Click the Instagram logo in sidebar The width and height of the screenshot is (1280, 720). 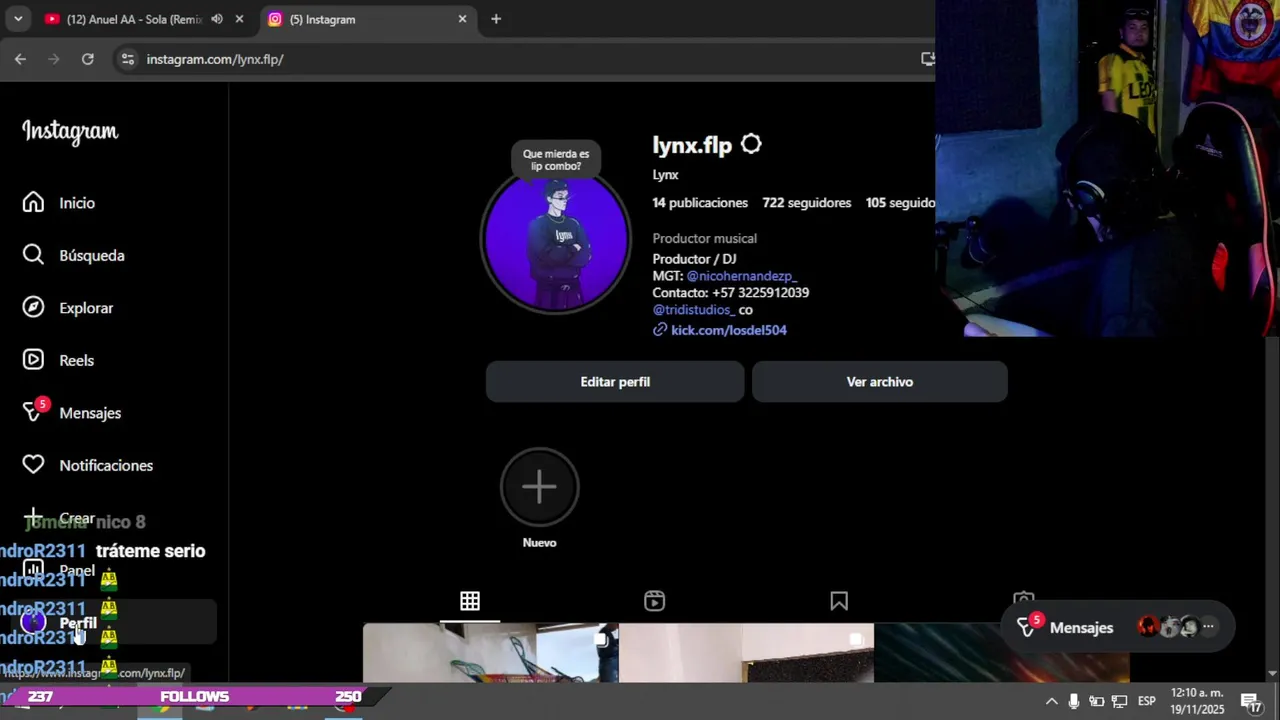(70, 132)
